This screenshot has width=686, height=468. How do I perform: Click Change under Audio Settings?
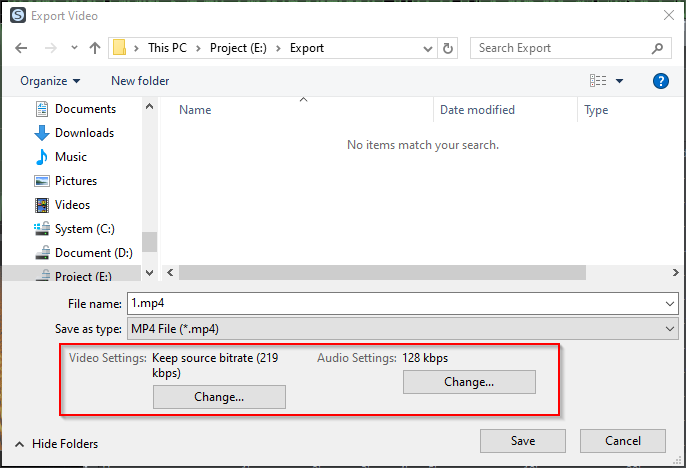pyautogui.click(x=469, y=382)
